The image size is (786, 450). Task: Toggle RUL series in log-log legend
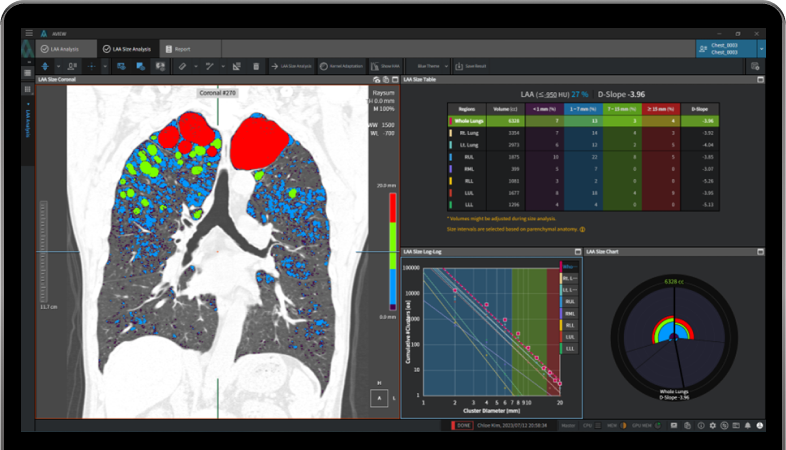coord(569,301)
